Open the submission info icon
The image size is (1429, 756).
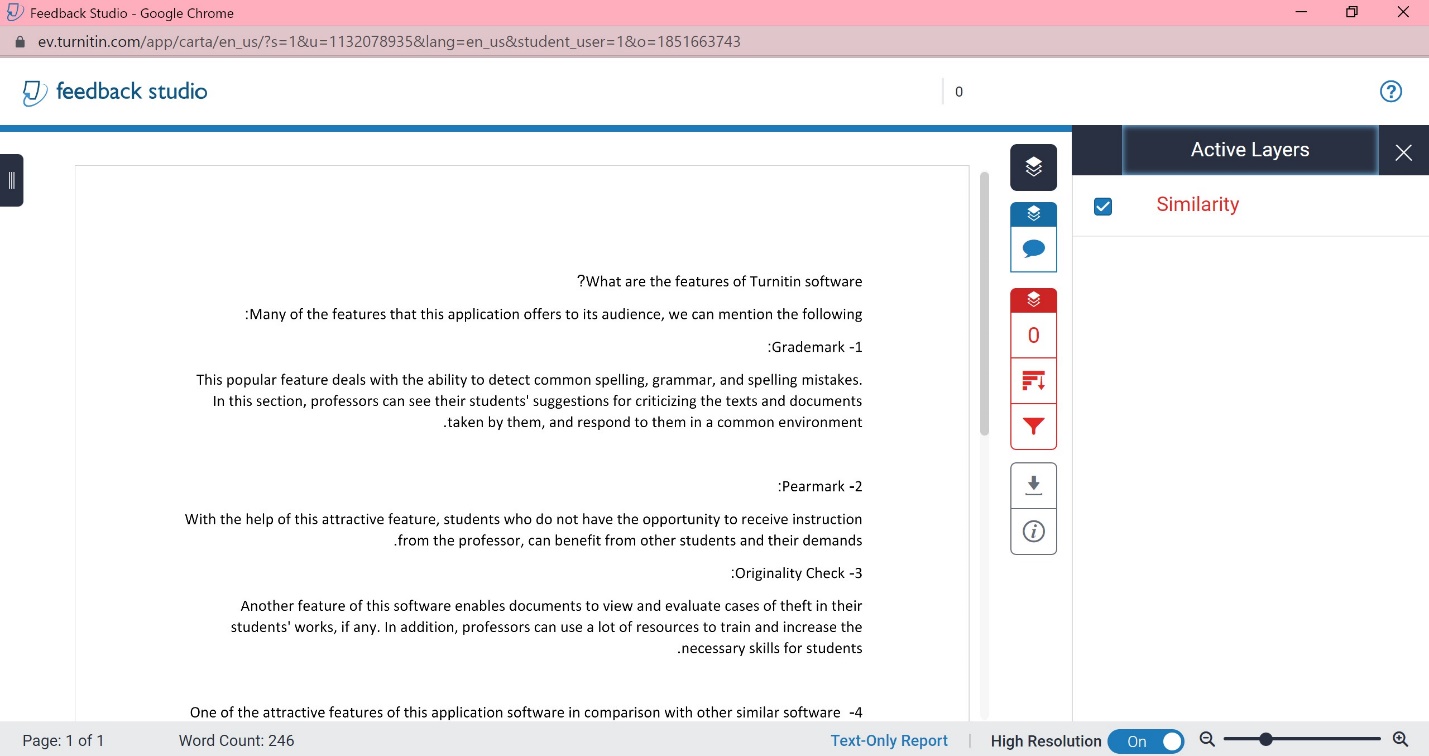tap(1033, 531)
